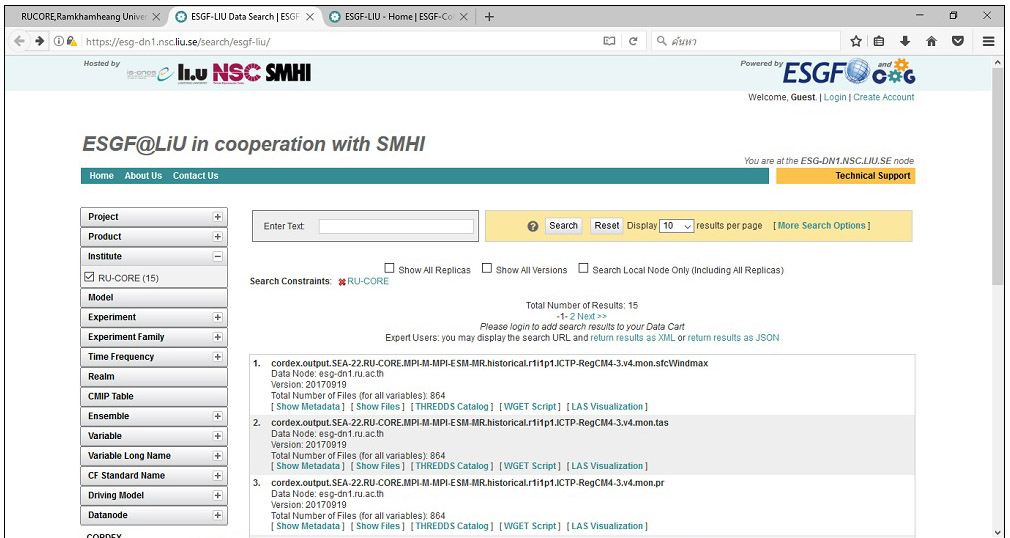Close the RUCORE Ramkhamhaeng tab

tap(155, 17)
